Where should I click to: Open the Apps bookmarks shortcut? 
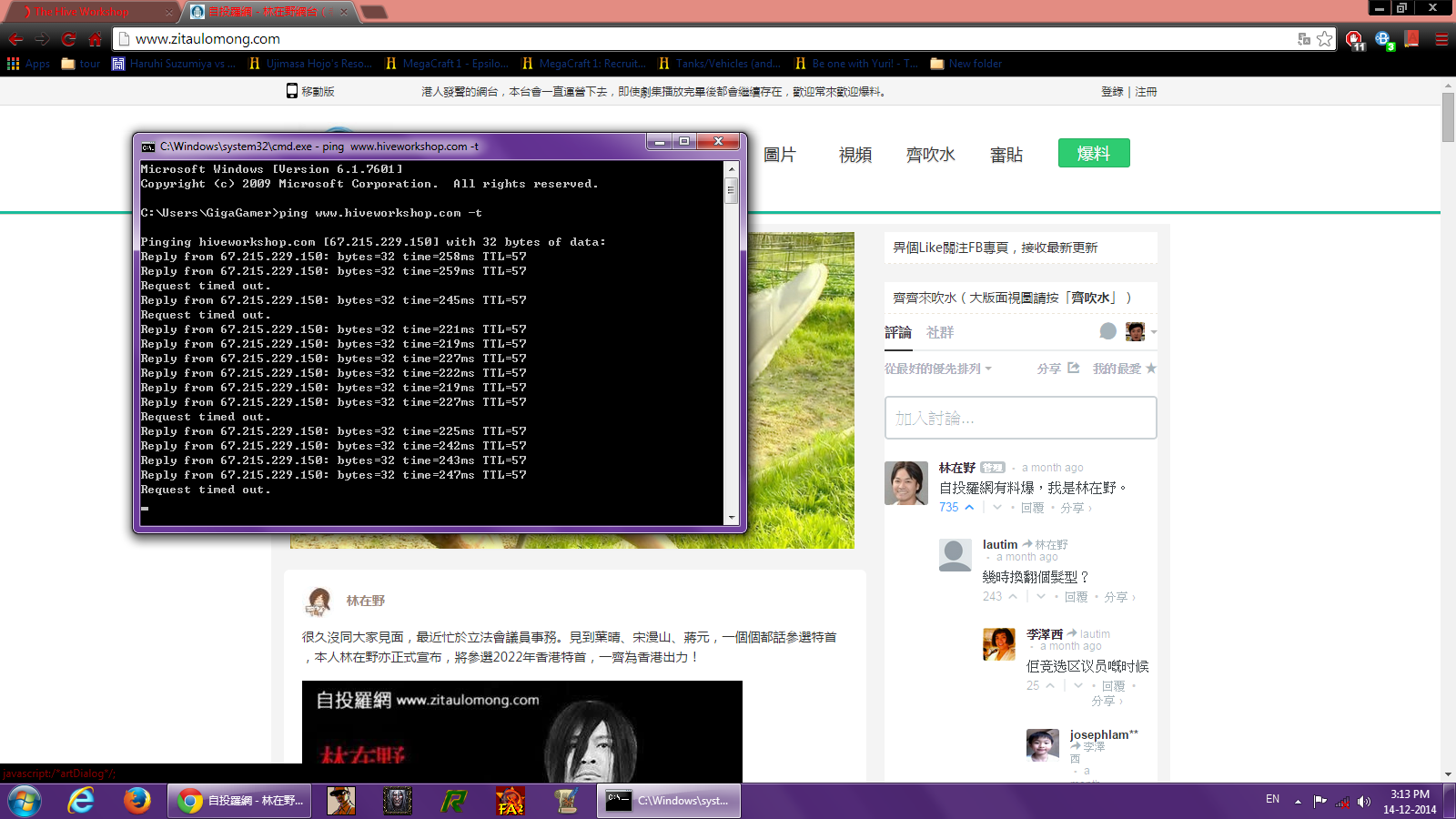tap(28, 64)
